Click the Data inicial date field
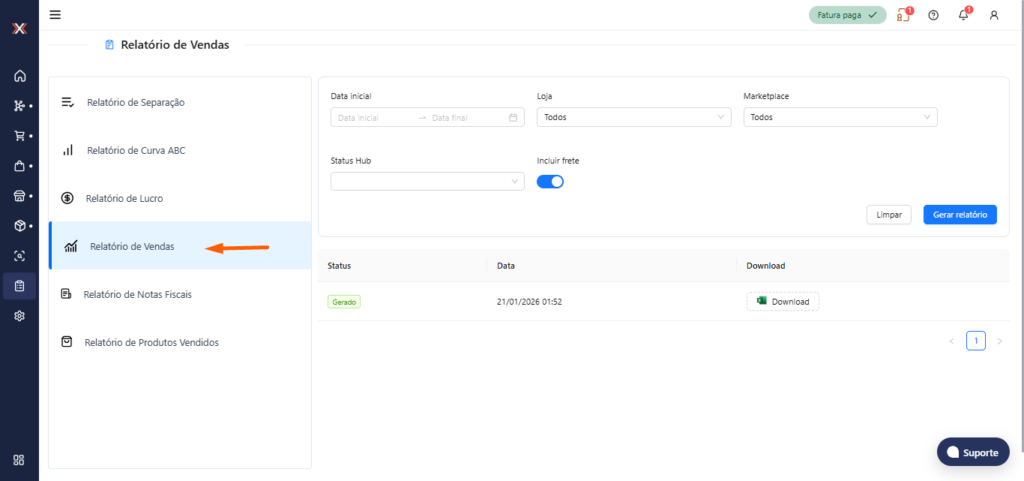The height and width of the screenshot is (481, 1024). pos(375,117)
